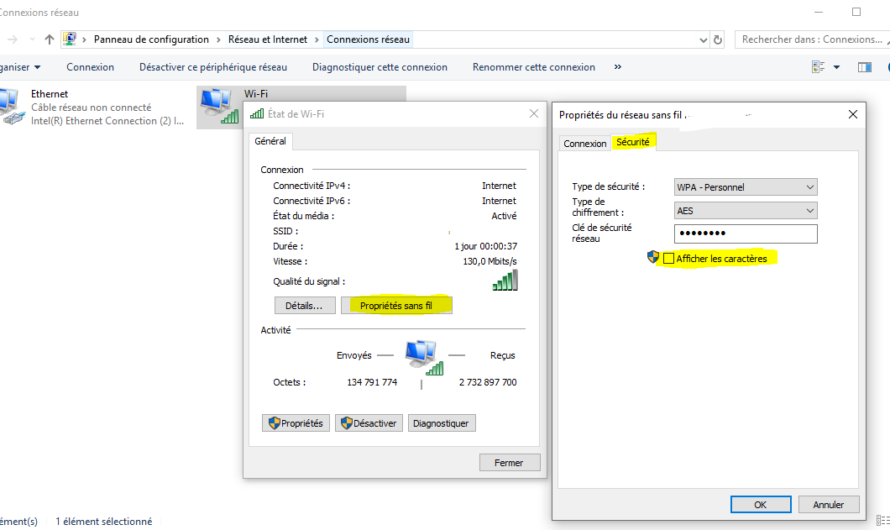Open view options dropdown arrow in toolbar
890x530 pixels.
coord(837,67)
